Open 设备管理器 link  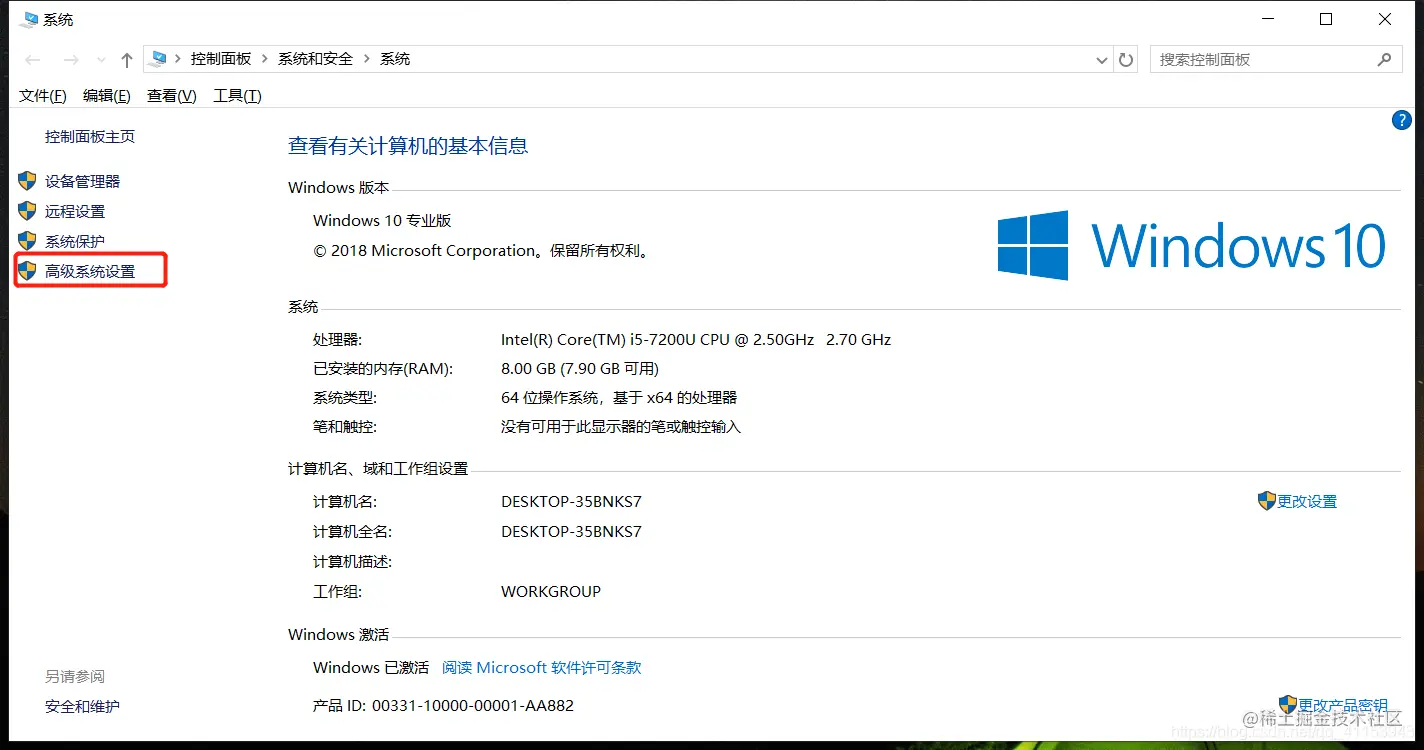(83, 181)
